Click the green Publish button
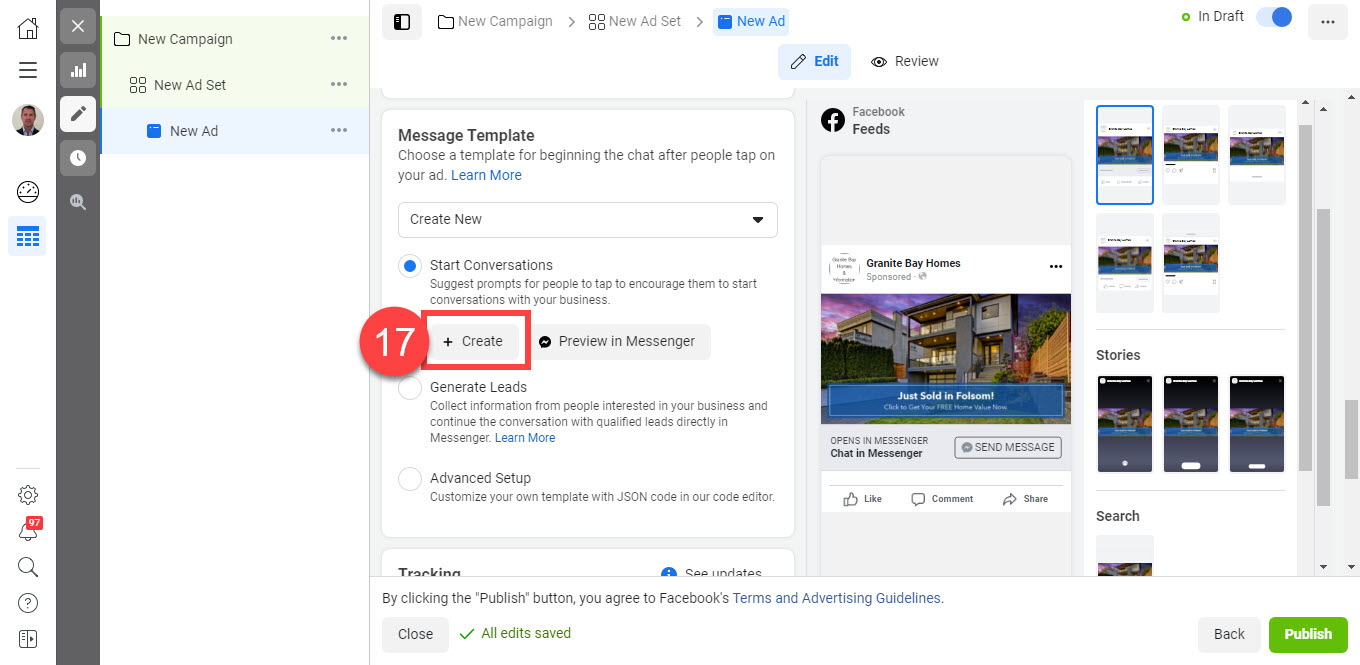 [1307, 634]
